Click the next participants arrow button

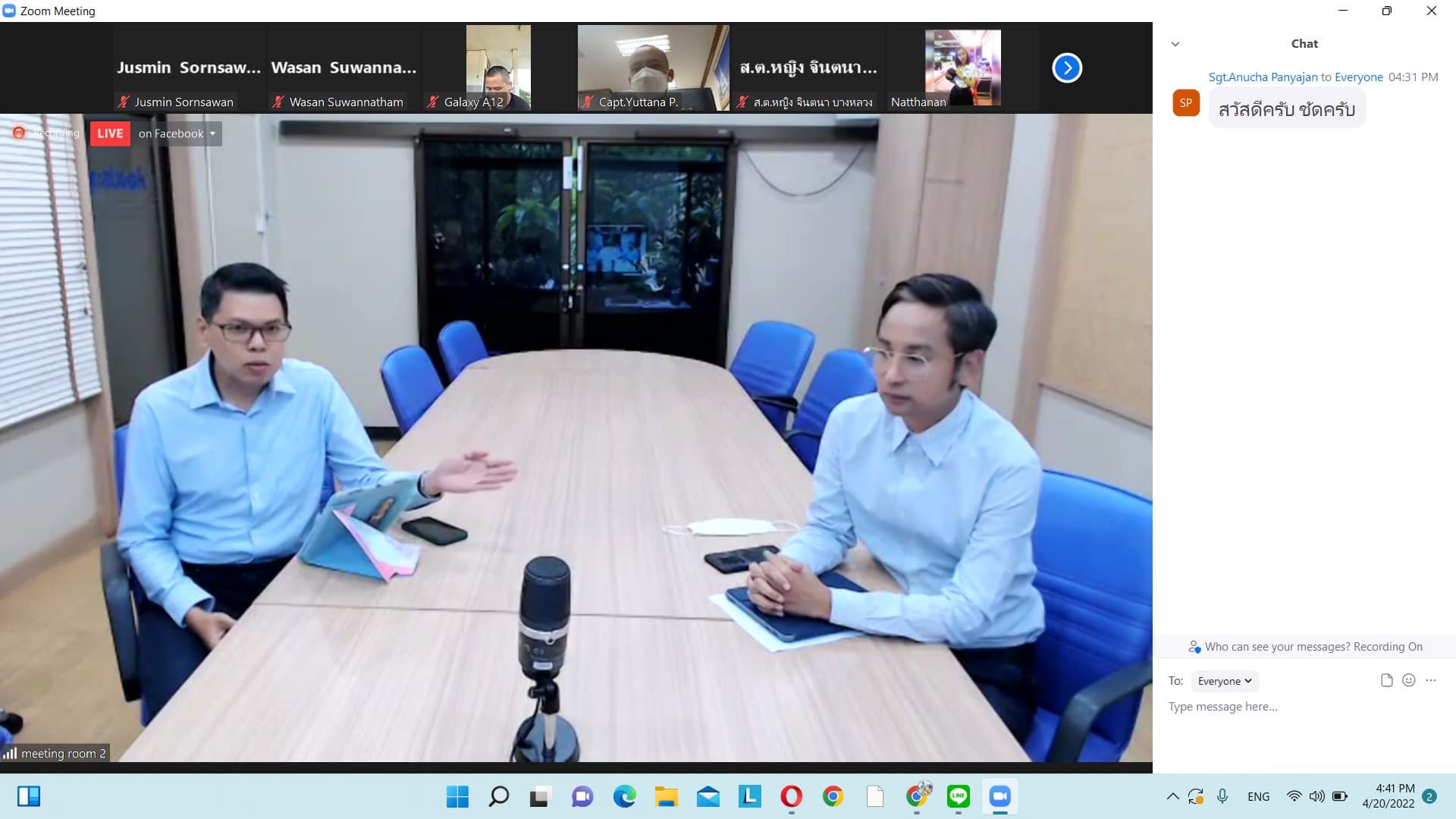tap(1066, 68)
